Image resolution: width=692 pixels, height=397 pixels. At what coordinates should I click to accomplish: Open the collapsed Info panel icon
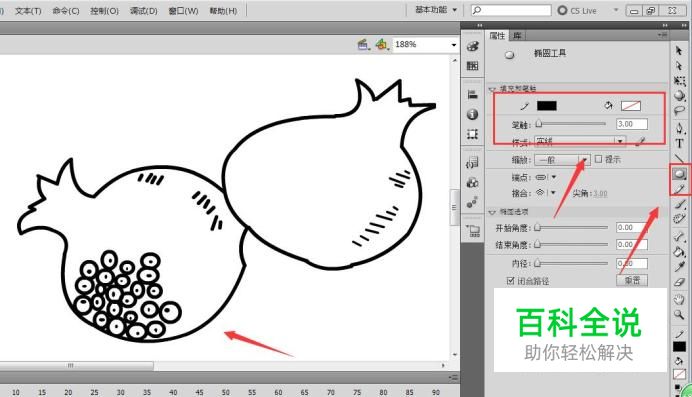point(473,114)
